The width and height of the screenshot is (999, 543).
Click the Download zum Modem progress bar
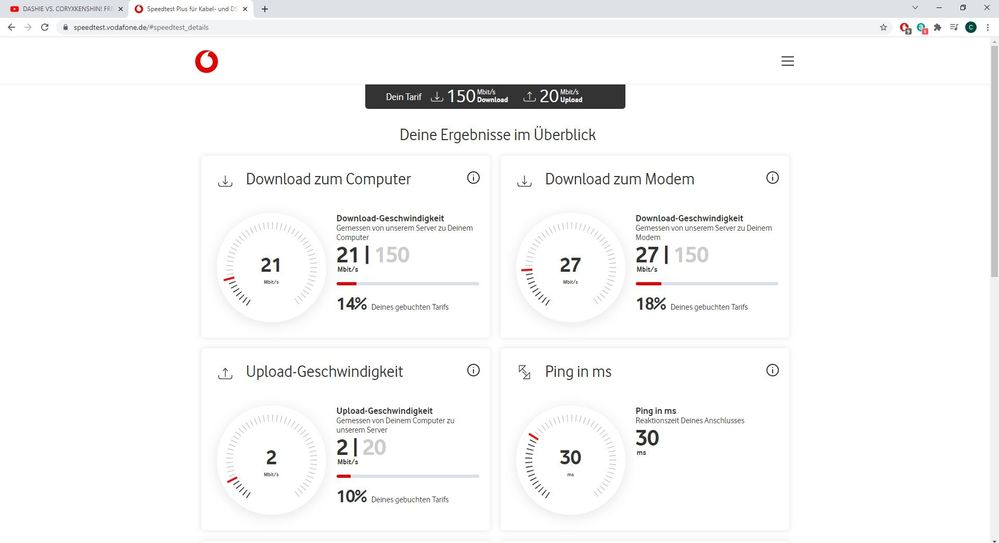click(707, 284)
